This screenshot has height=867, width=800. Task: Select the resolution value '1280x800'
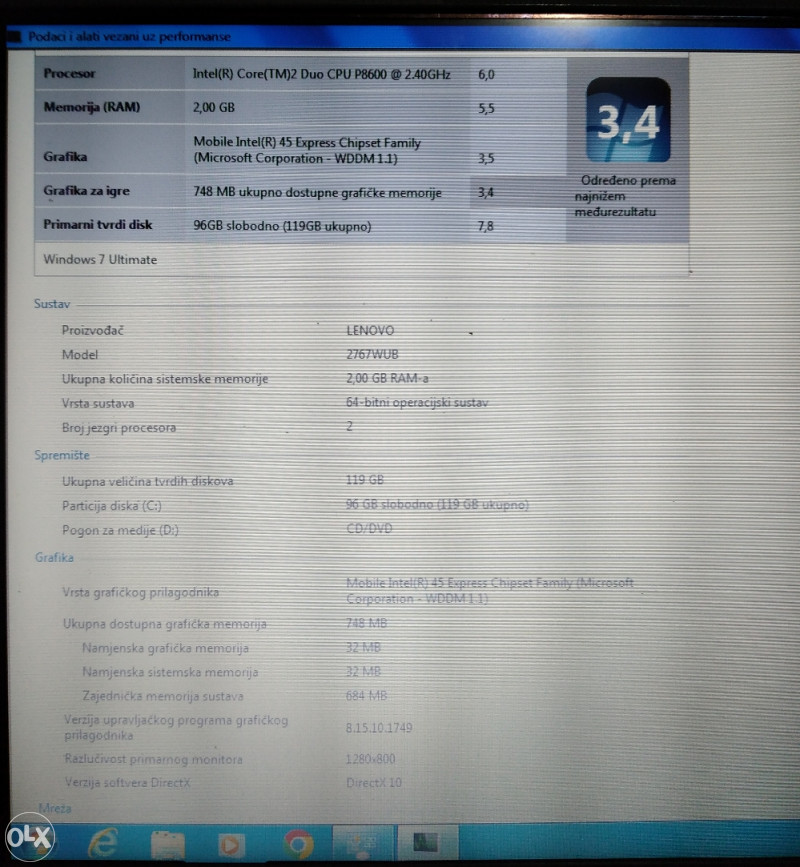coord(370,759)
